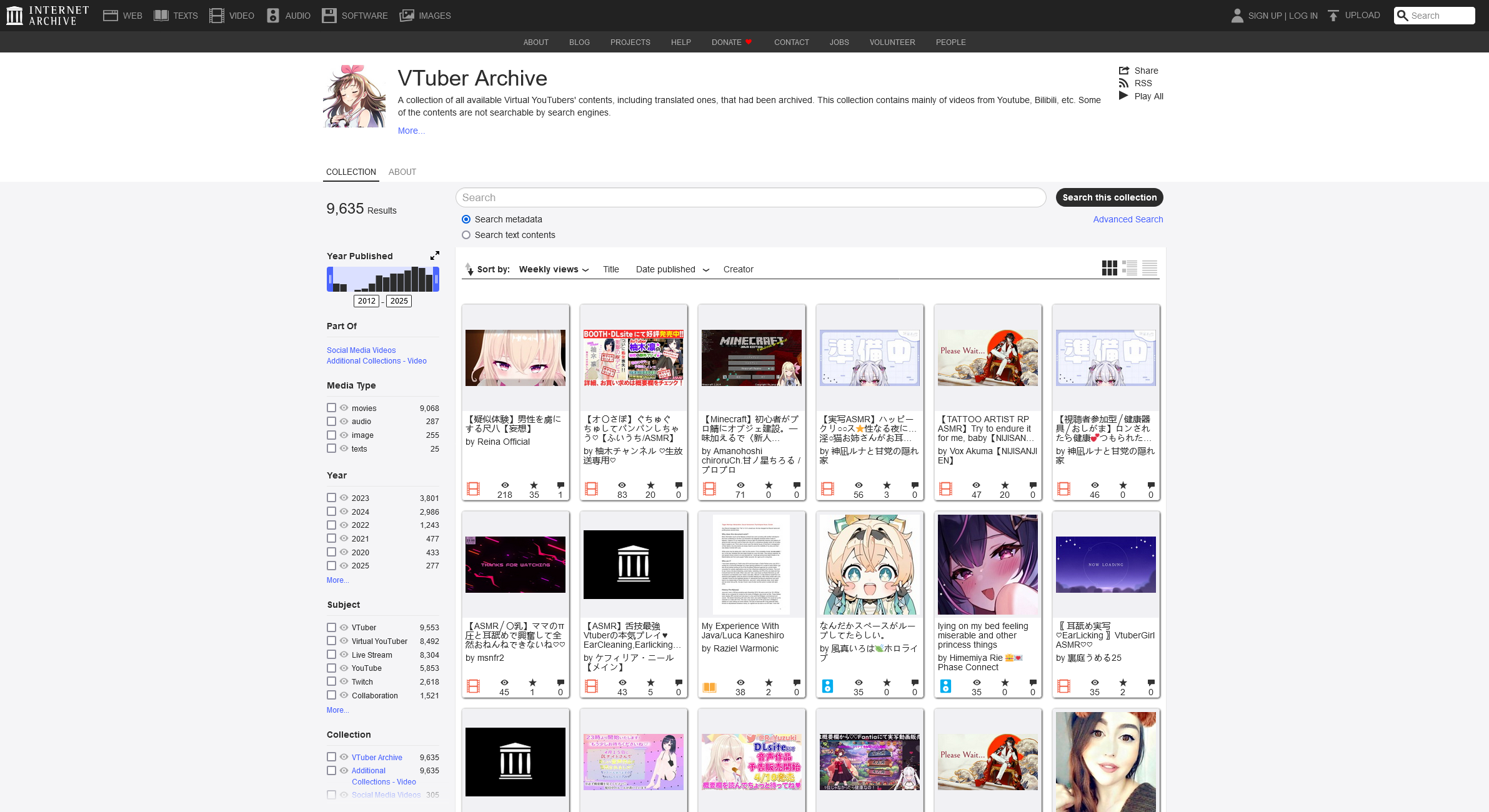Click the user avatar sign-in icon
Viewport: 1489px width, 812px height.
[x=1237, y=16]
